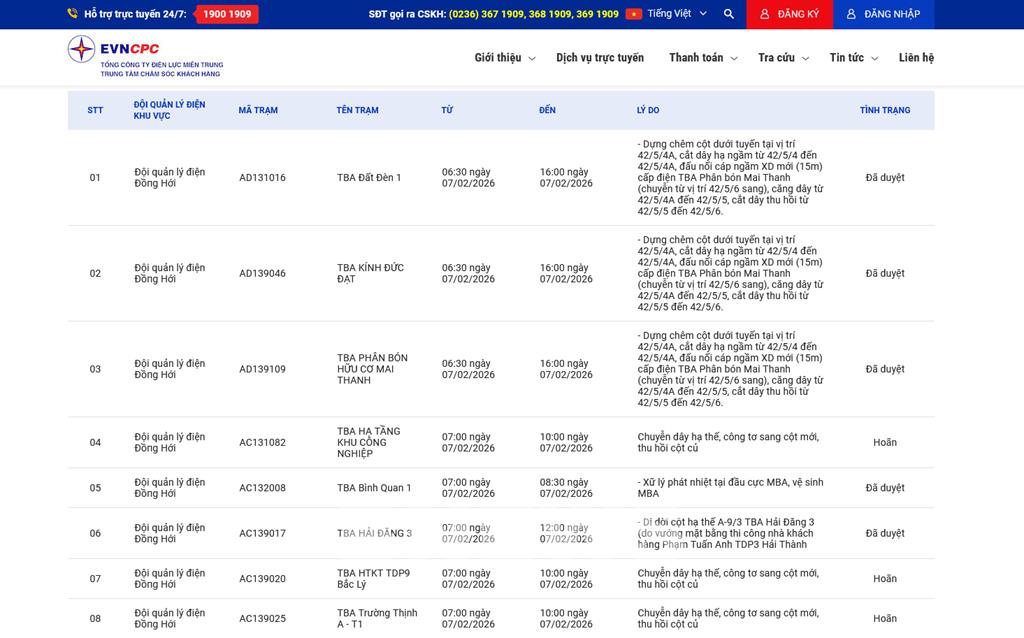Expand the Tra cứu menu

782,58
